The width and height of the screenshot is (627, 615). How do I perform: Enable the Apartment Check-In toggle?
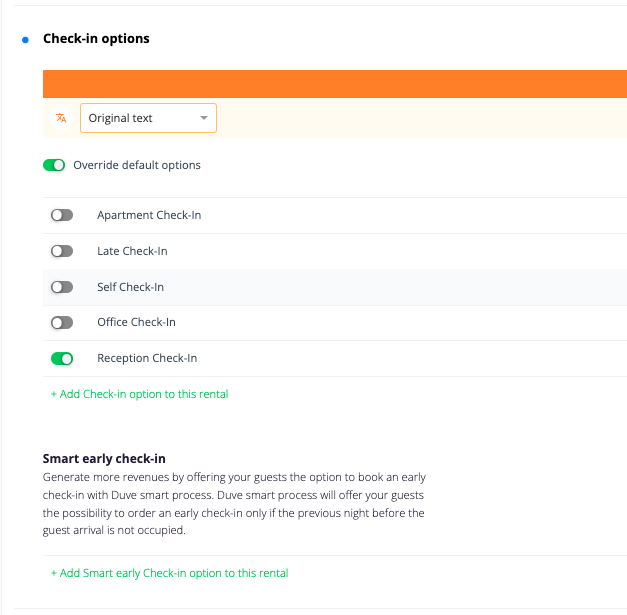[62, 215]
